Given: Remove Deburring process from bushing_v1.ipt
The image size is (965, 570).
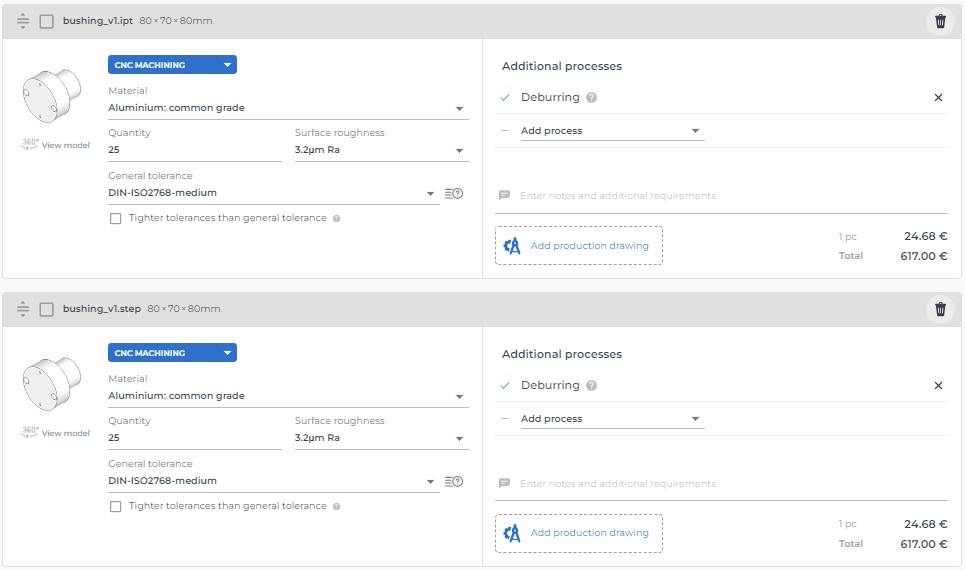Looking at the screenshot, I should pyautogui.click(x=938, y=98).
